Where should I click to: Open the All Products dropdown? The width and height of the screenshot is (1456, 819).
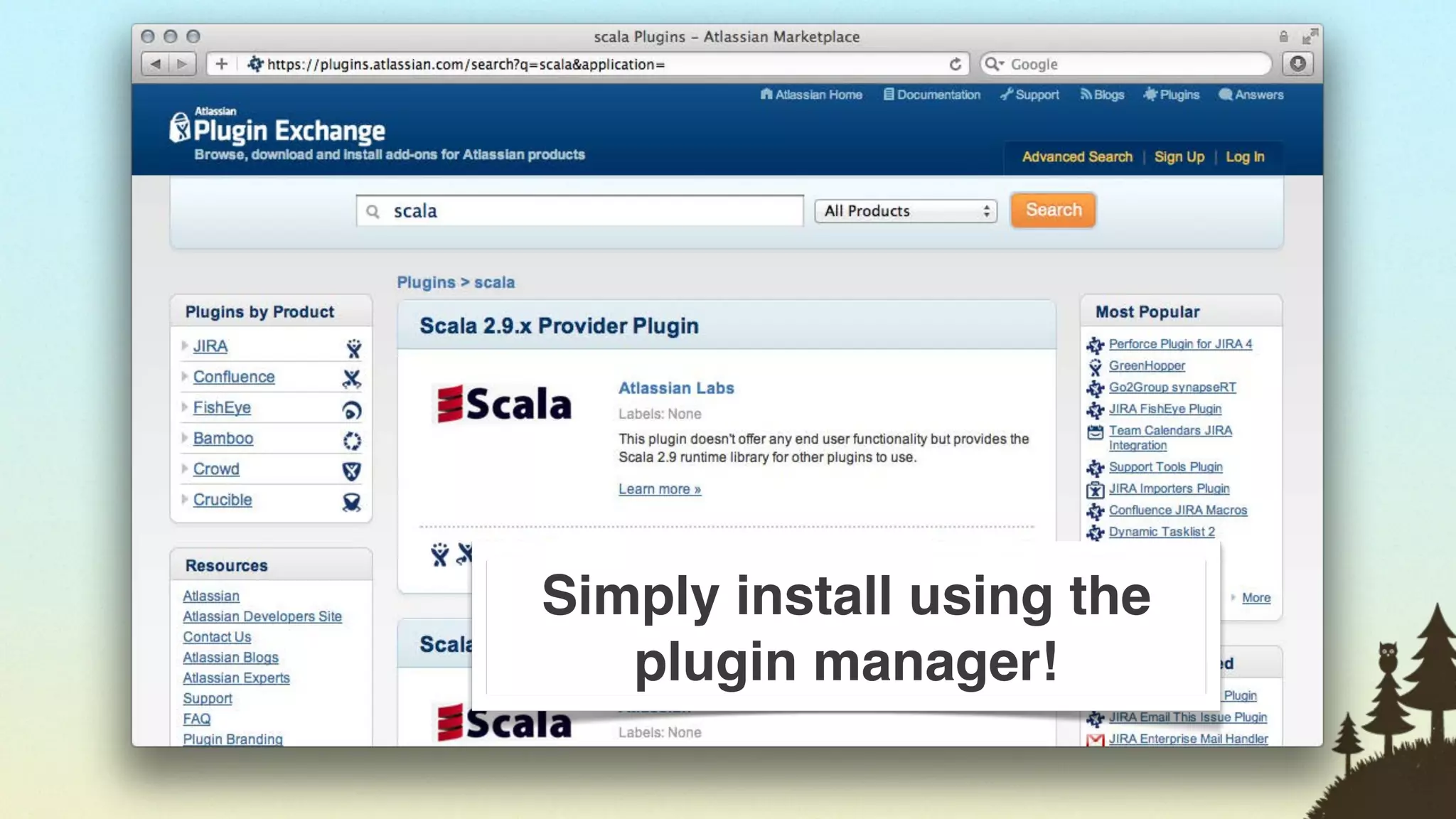[x=906, y=211]
